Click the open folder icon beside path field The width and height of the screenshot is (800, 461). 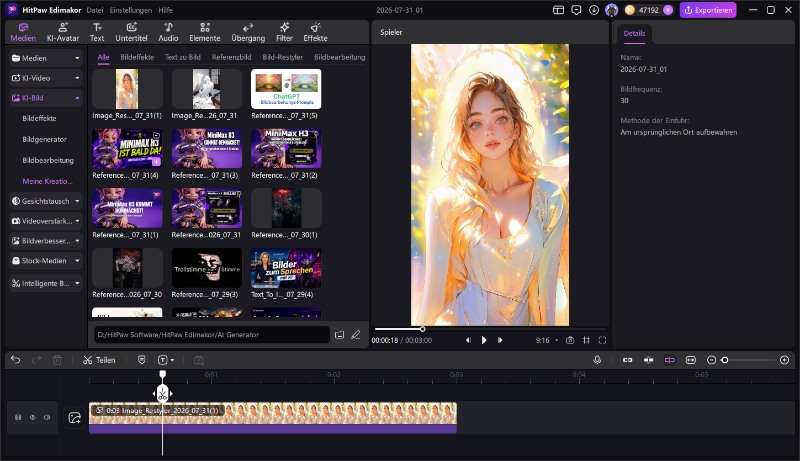(339, 335)
